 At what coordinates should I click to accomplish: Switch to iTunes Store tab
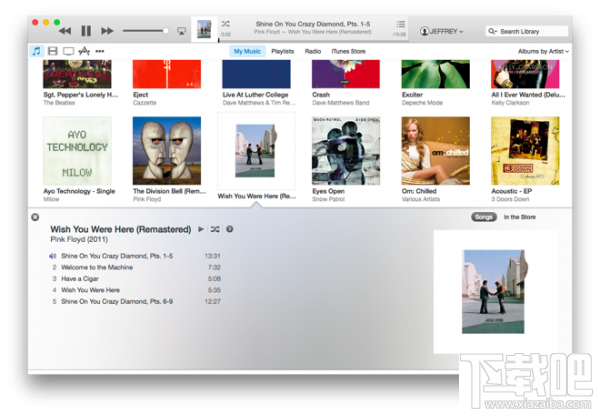click(349, 51)
